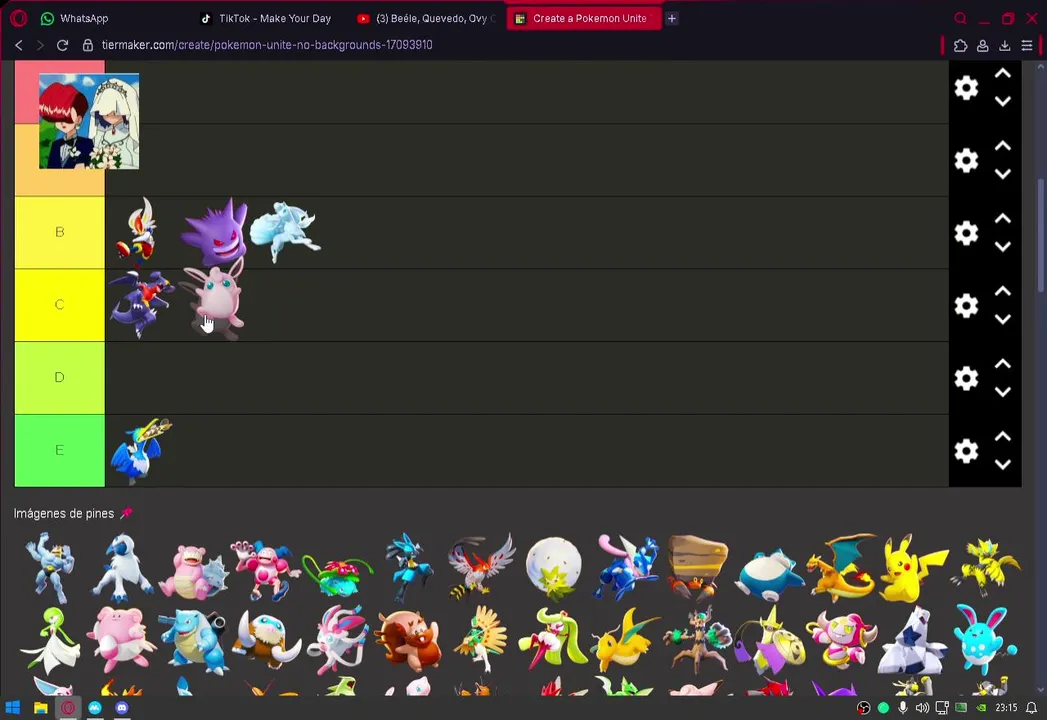
Task: Select the D tier label cell
Action: 59,378
